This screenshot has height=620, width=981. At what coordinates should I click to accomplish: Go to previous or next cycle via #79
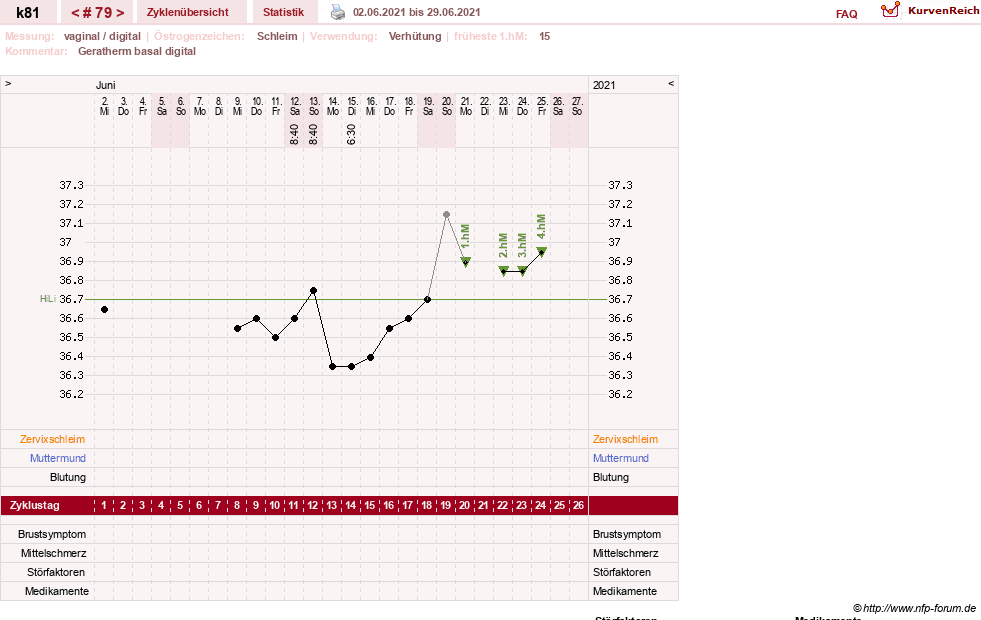98,13
